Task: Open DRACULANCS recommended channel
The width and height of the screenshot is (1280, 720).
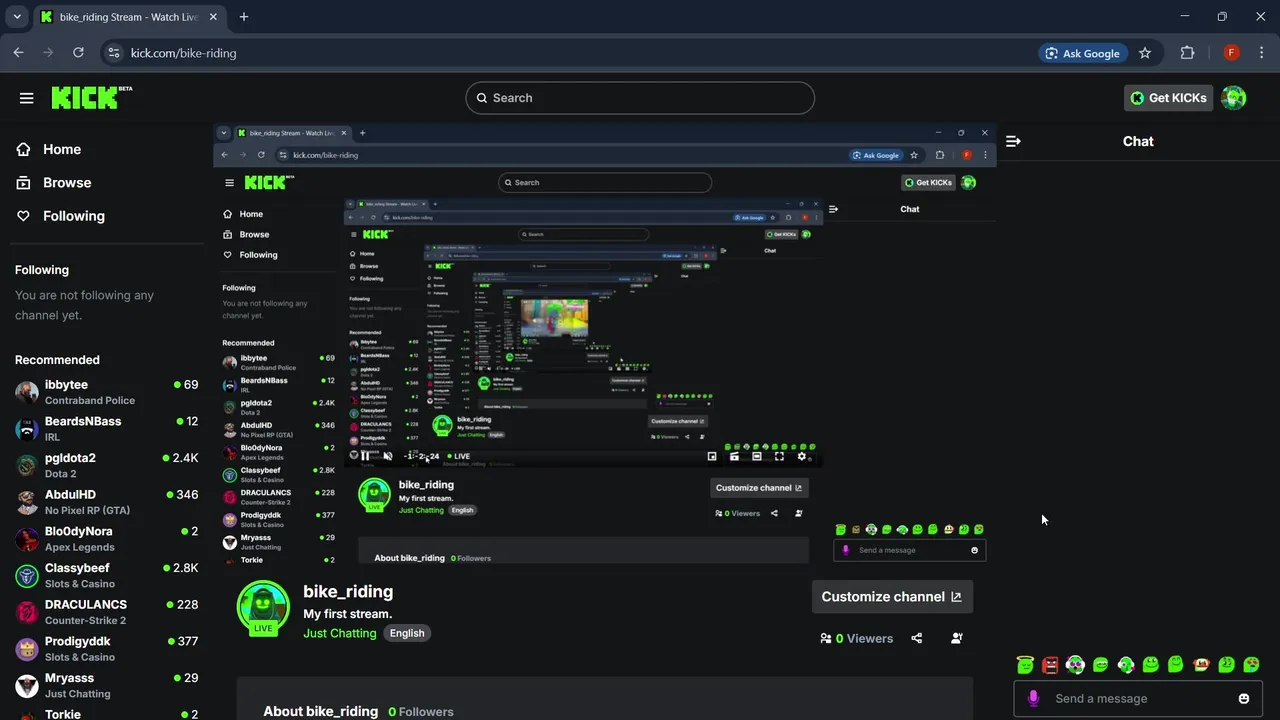Action: pyautogui.click(x=106, y=612)
